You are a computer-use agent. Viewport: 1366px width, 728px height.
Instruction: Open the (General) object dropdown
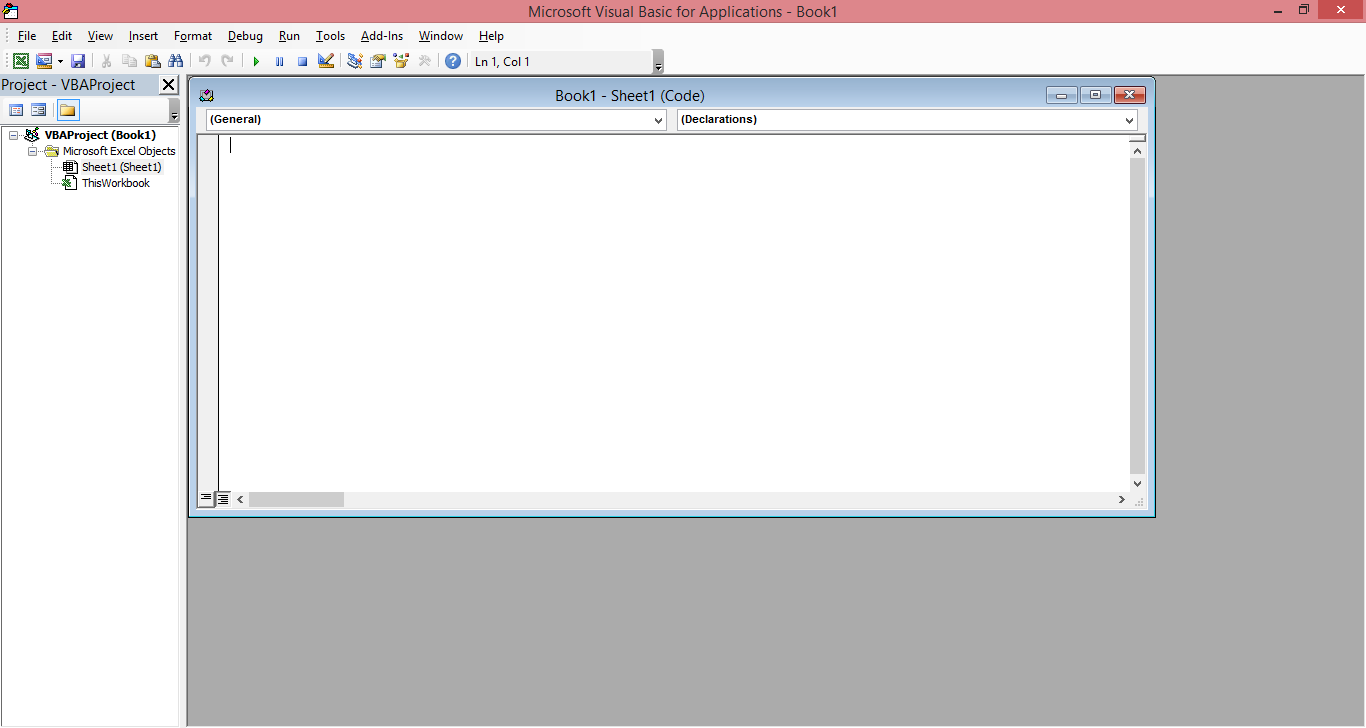(x=658, y=119)
